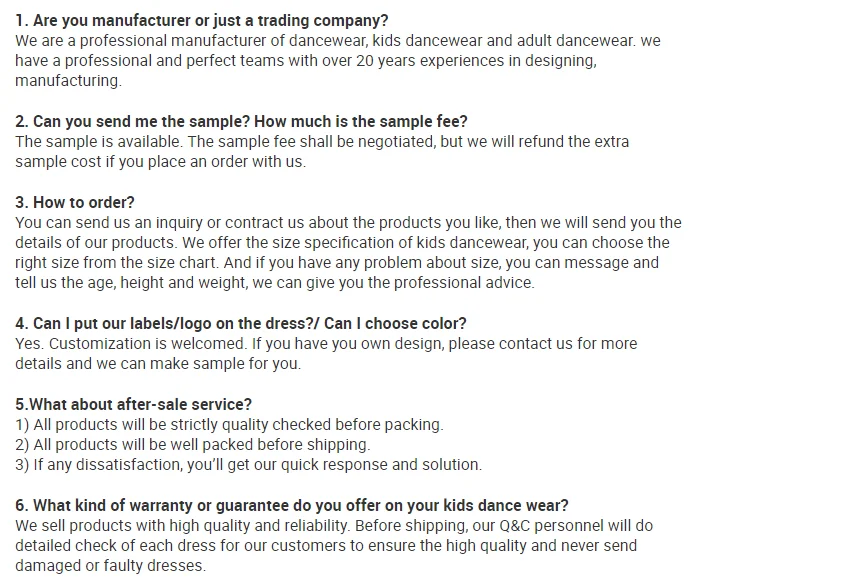Click the line "The sample is available"
Image resolution: width=858 pixels, height=587 pixels.
[322, 142]
